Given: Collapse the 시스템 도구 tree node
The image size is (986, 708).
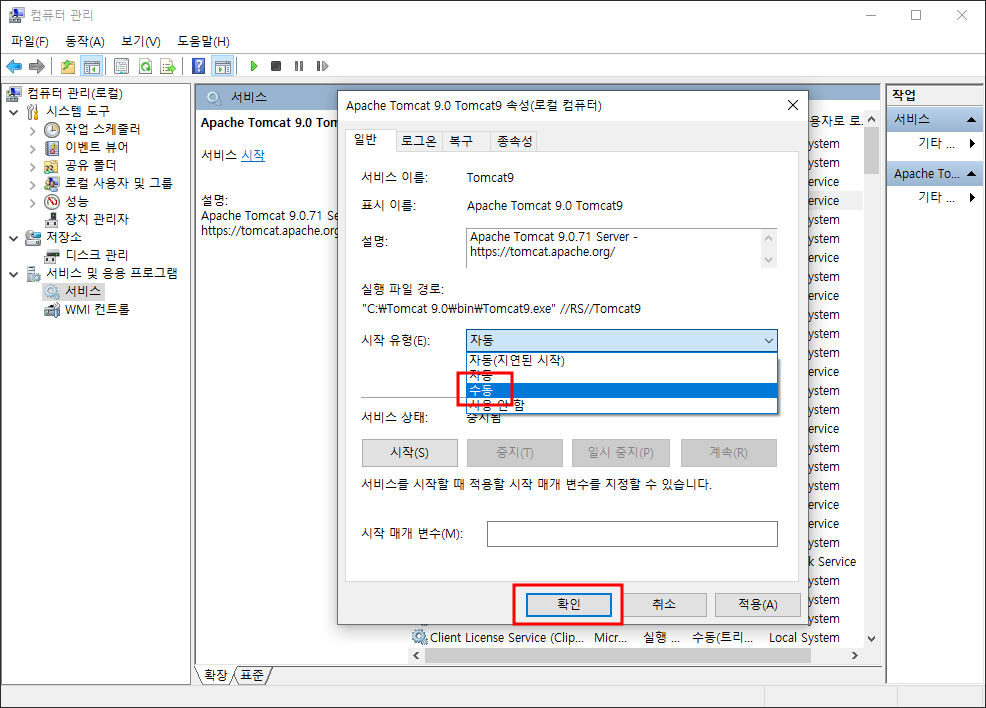Looking at the screenshot, I should (14, 113).
